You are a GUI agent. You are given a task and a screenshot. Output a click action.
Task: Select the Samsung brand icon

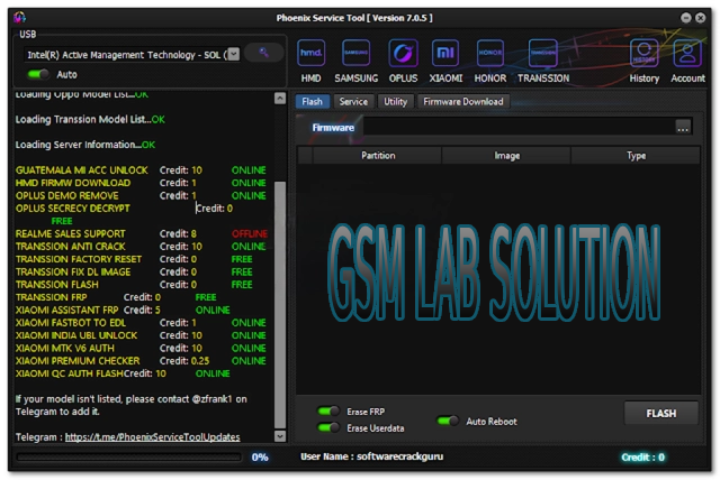tap(356, 54)
